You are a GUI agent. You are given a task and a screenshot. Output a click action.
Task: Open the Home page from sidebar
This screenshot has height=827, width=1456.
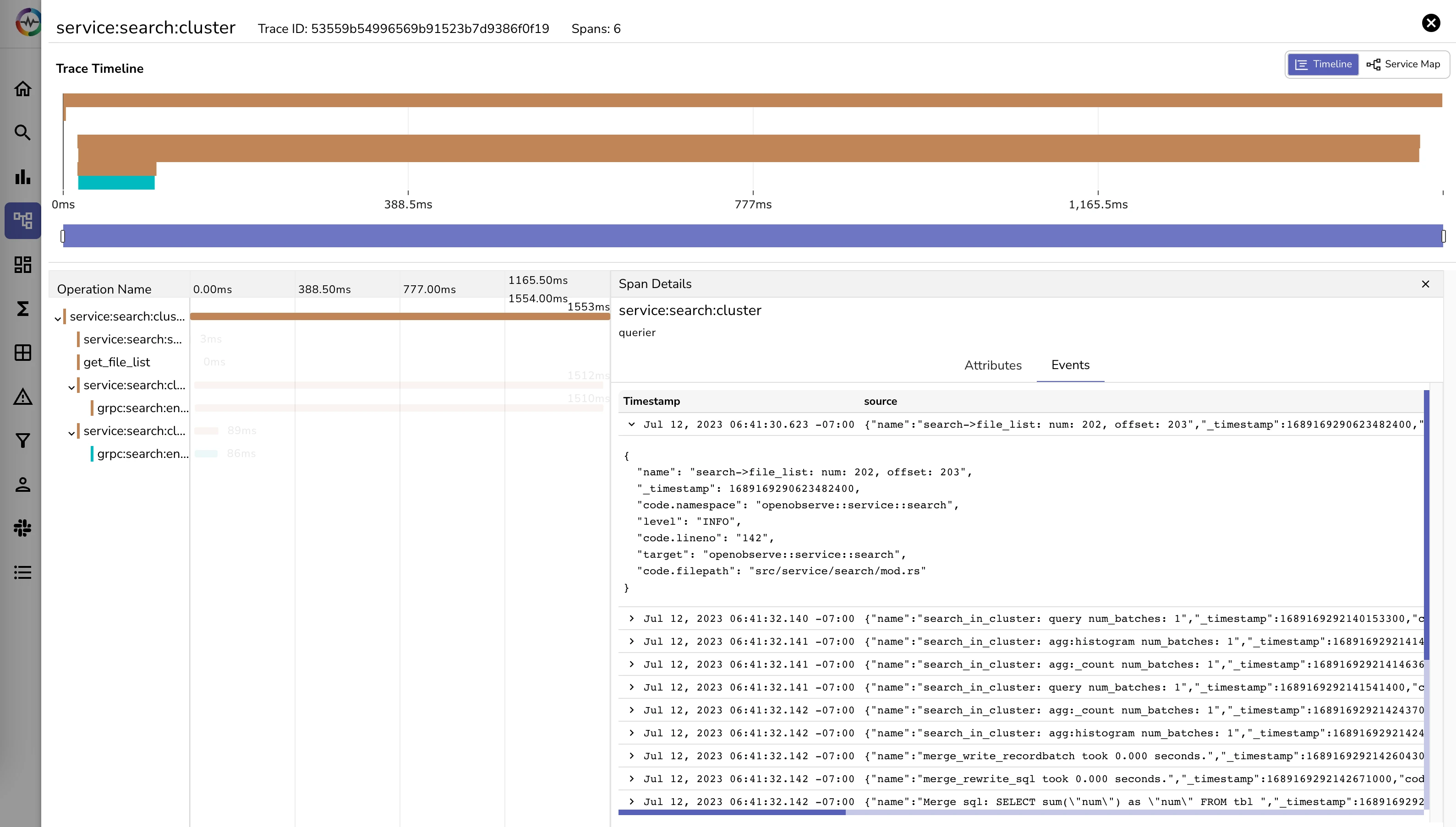(x=23, y=89)
